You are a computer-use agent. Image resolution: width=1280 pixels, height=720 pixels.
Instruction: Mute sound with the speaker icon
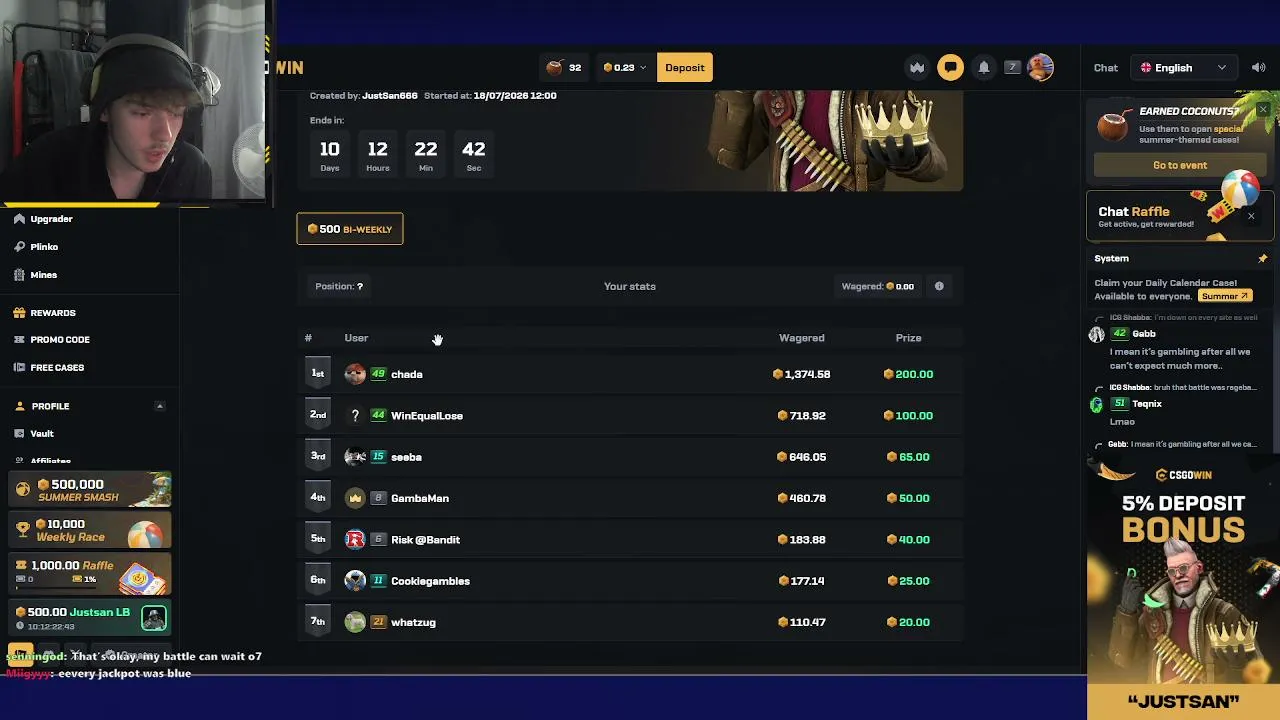coord(1258,67)
